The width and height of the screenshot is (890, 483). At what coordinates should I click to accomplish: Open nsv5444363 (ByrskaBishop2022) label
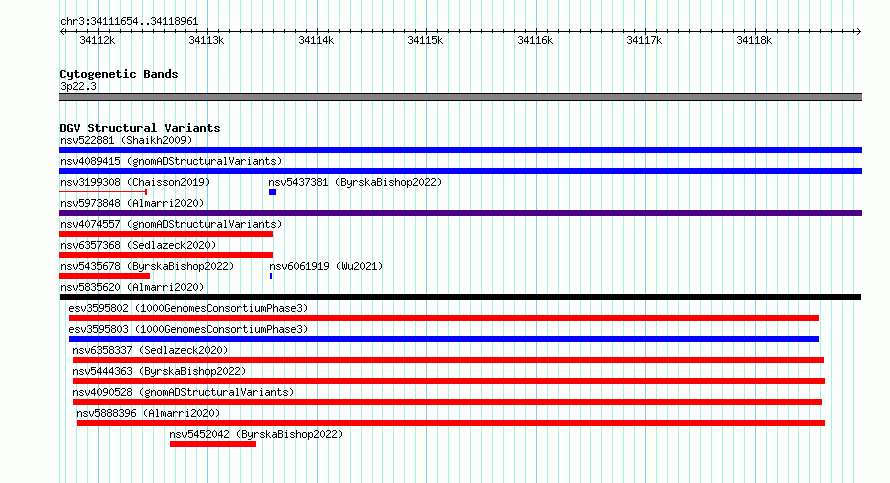coord(159,371)
